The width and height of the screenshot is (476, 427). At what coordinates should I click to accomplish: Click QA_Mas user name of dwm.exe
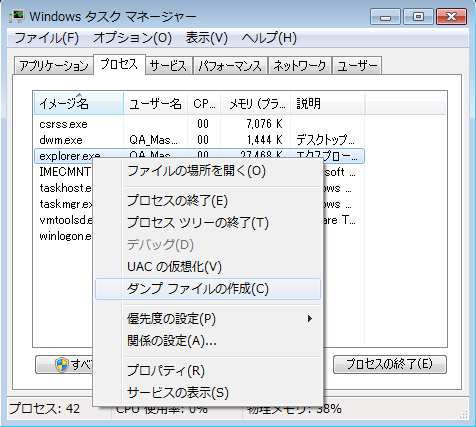[x=153, y=140]
